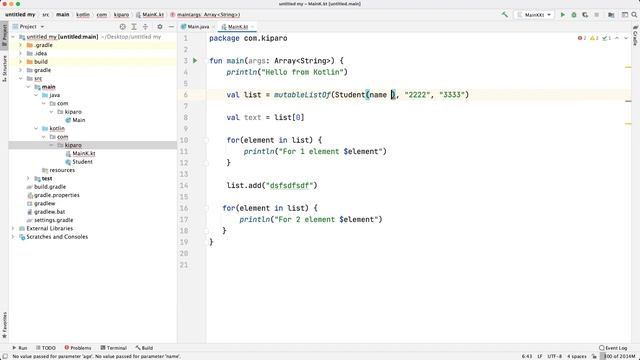This screenshot has width=640, height=360.
Task: Click the red errors indicator in the editor
Action: click(582, 38)
